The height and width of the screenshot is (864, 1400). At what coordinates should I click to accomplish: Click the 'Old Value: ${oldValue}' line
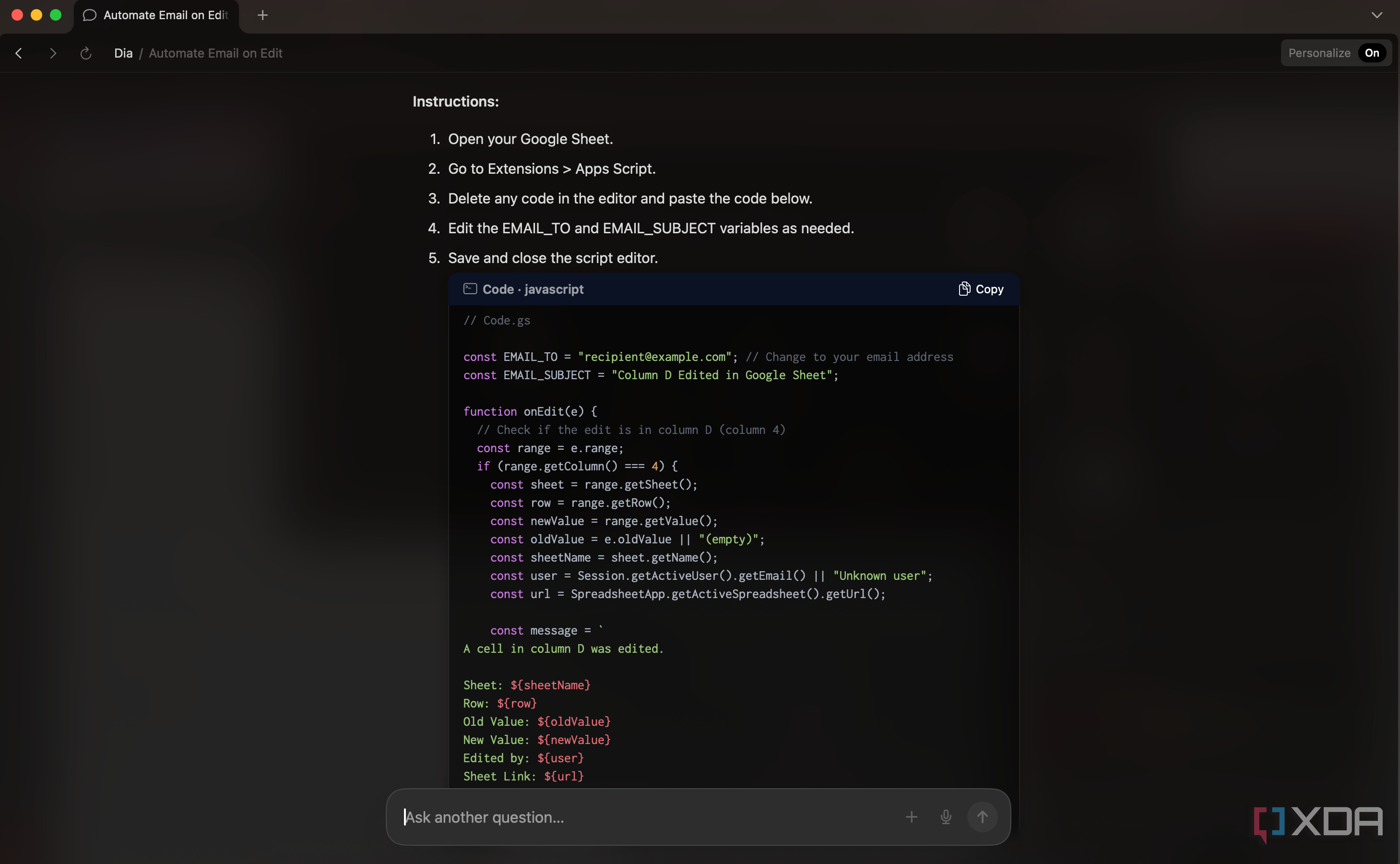[537, 722]
